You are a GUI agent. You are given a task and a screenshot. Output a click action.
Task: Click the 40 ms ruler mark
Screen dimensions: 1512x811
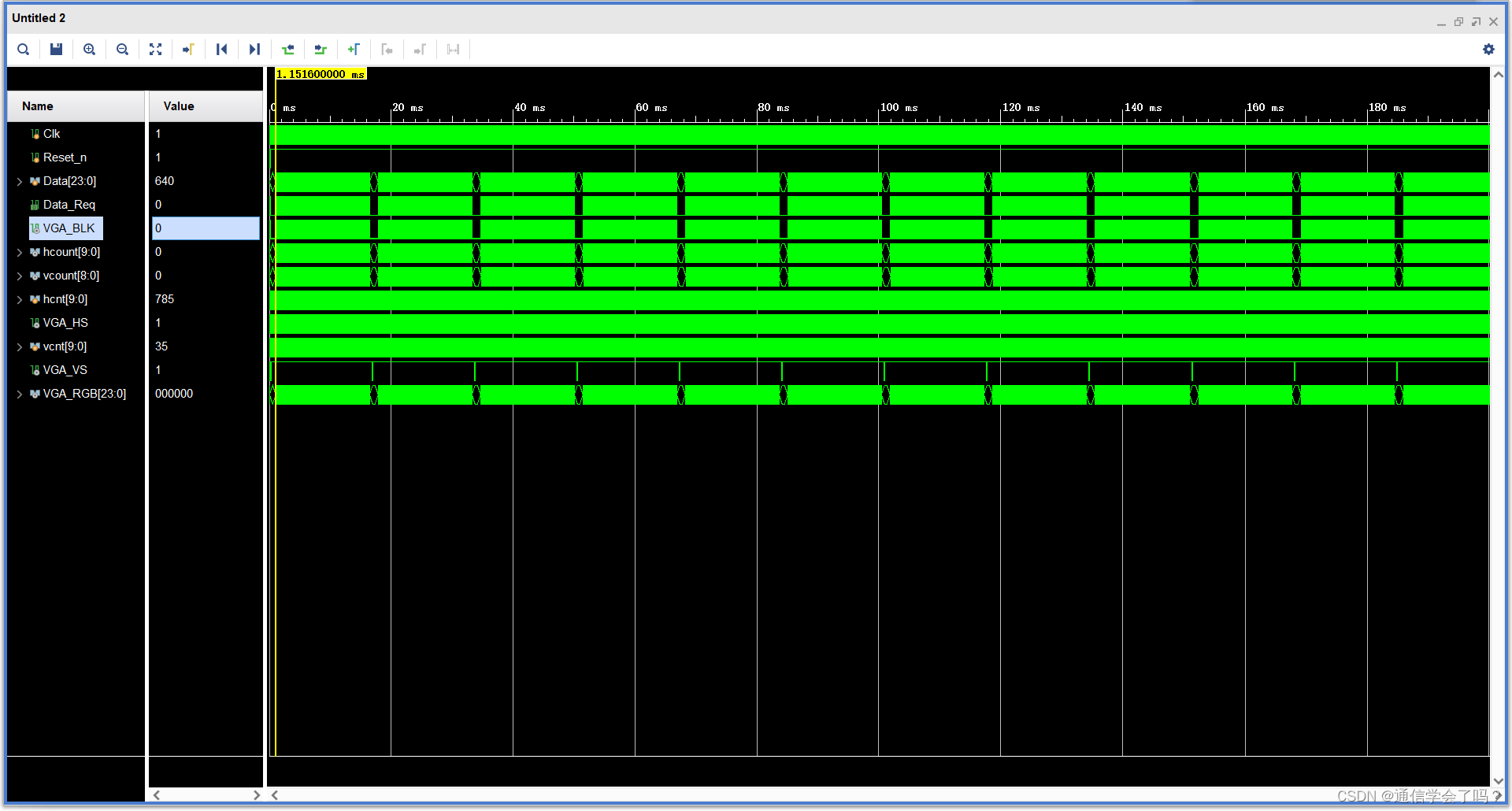[530, 108]
